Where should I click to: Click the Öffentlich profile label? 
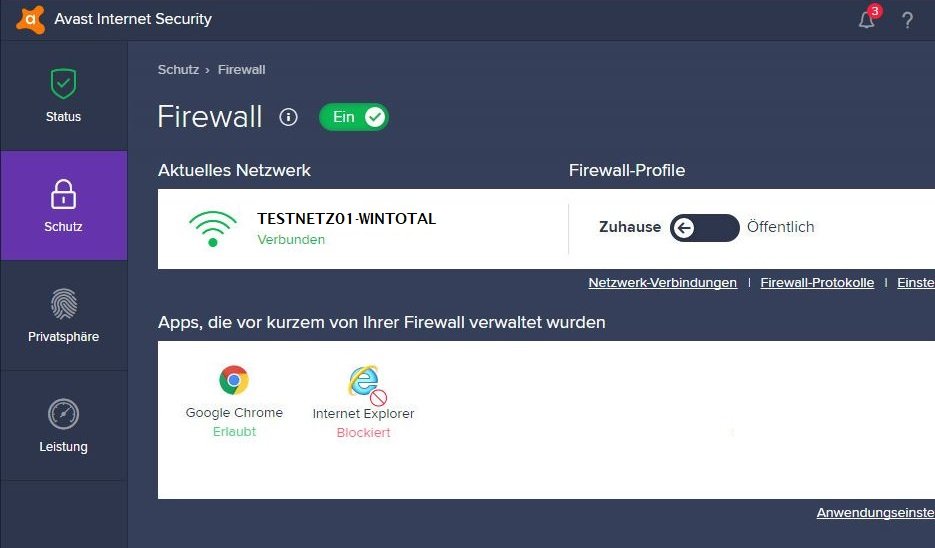(780, 227)
